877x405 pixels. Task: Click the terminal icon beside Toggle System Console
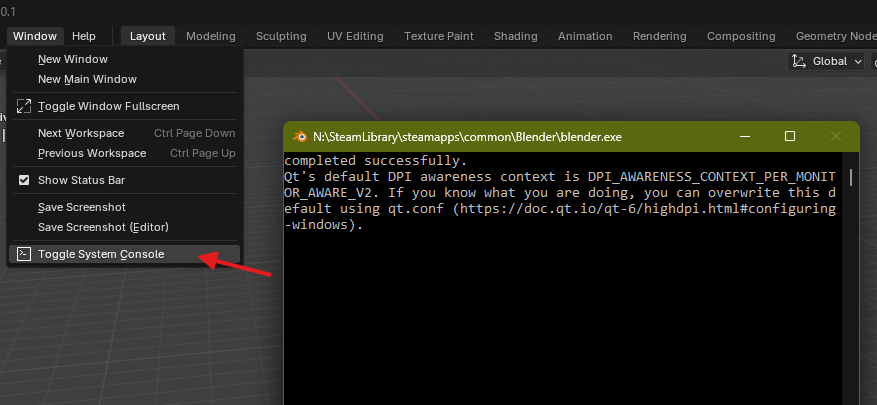pos(25,254)
